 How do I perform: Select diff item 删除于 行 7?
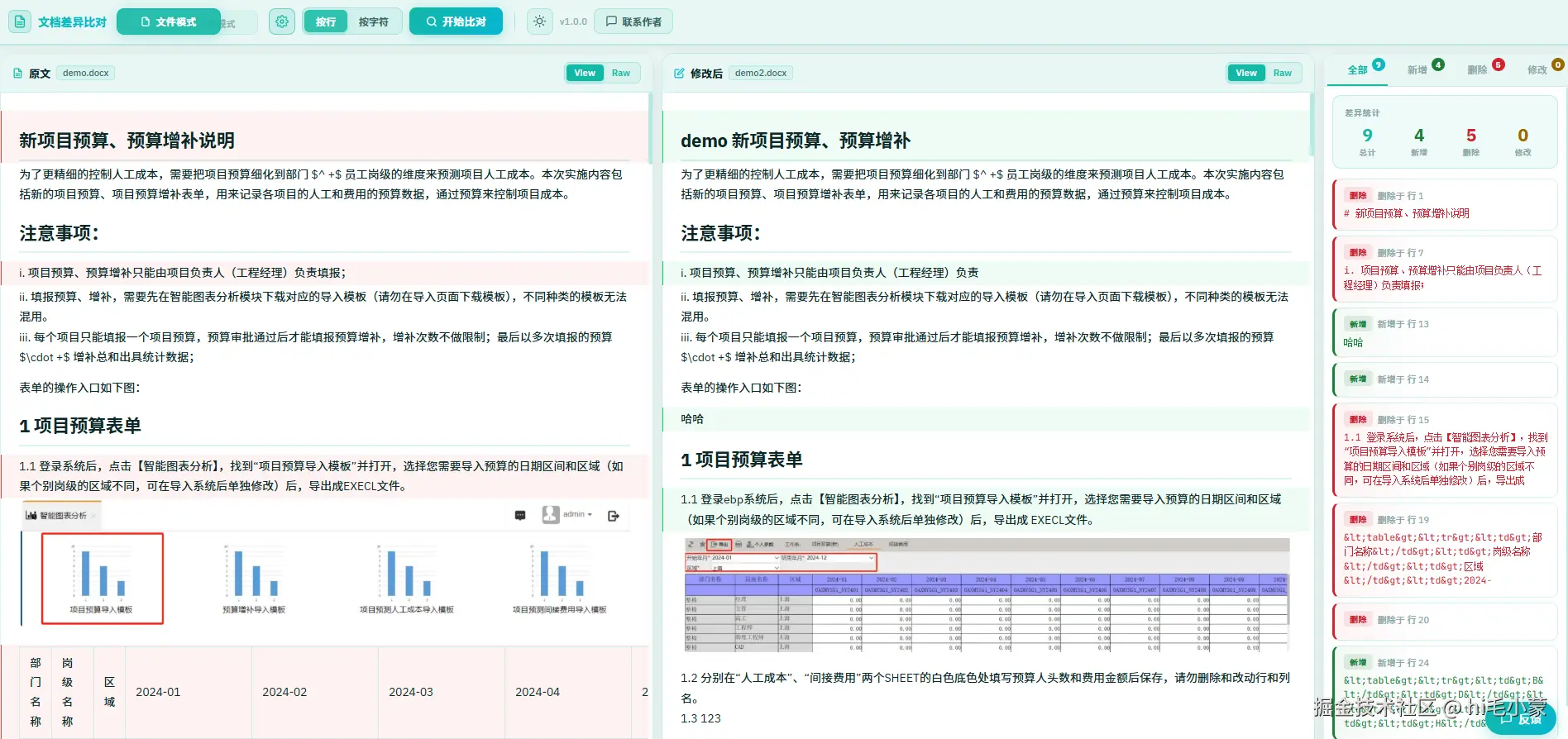1446,268
